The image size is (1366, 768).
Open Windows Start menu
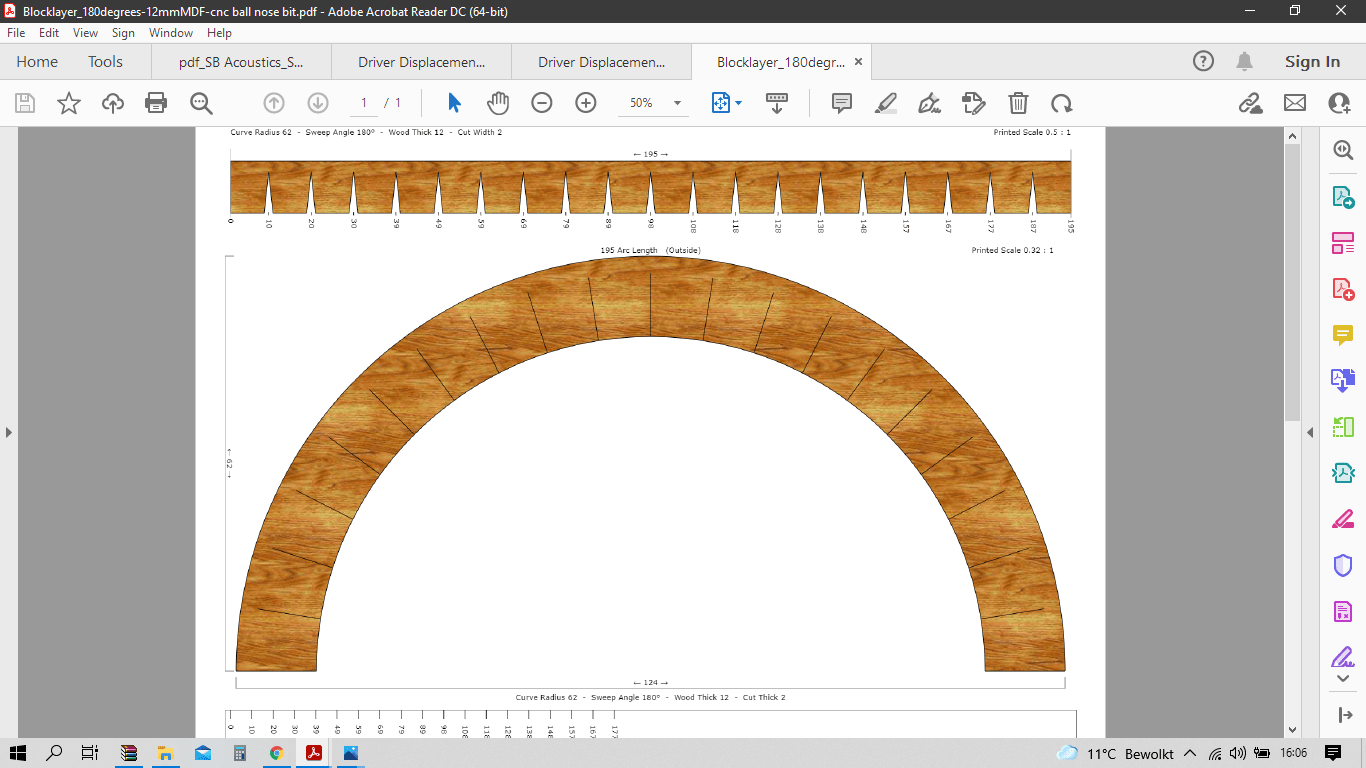18,753
